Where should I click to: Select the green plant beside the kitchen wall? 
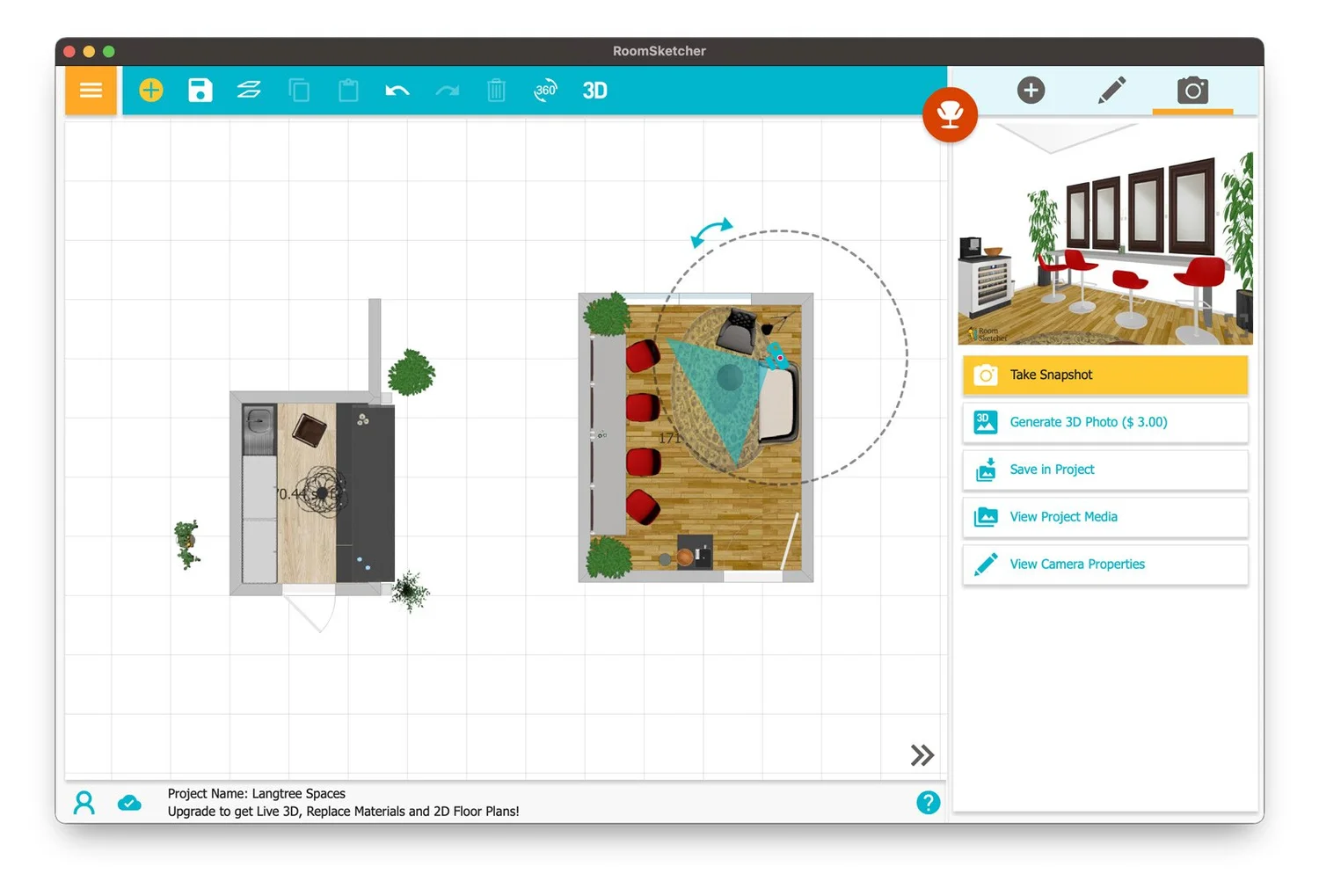click(412, 373)
